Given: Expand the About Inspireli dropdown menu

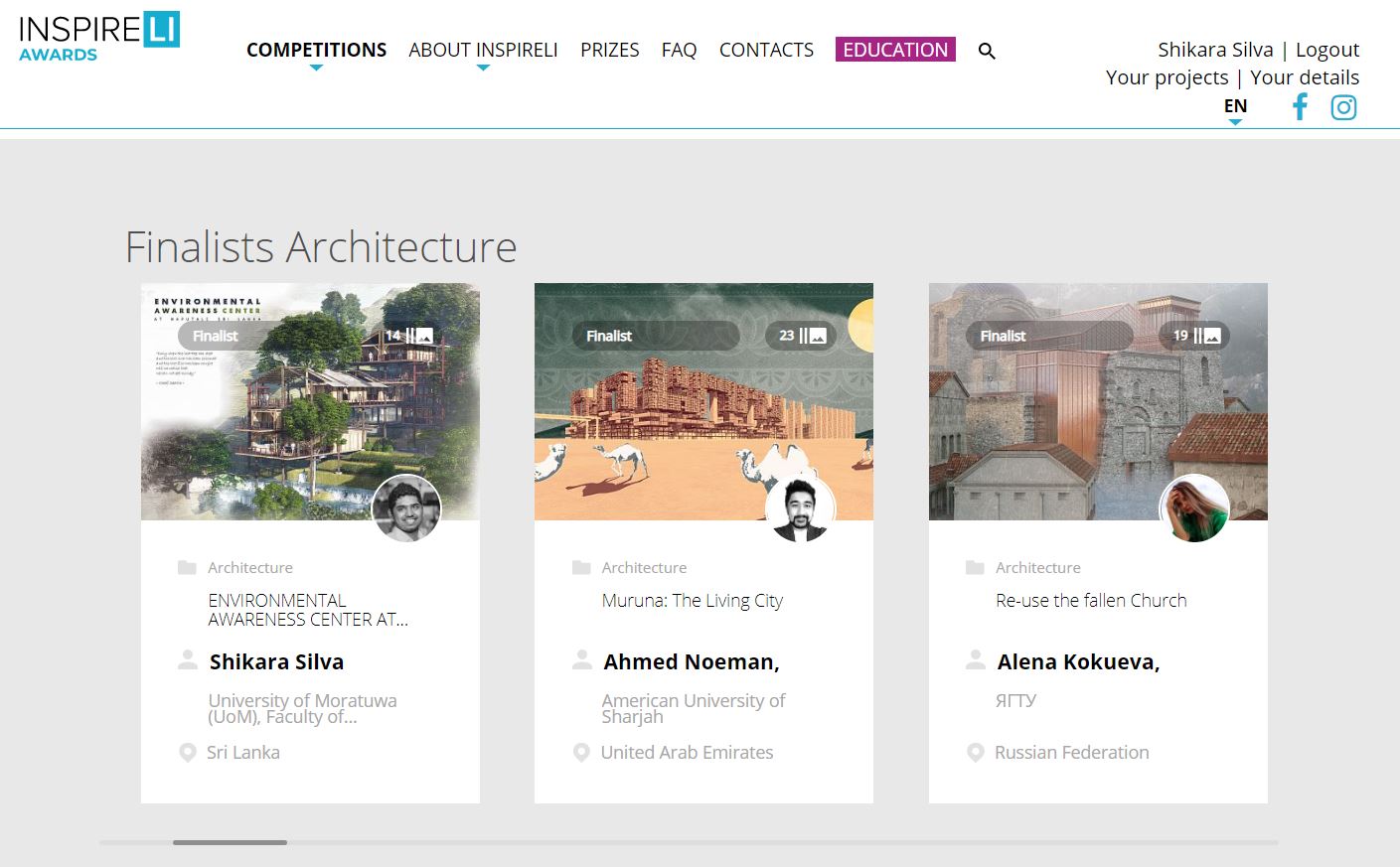Looking at the screenshot, I should (x=483, y=50).
